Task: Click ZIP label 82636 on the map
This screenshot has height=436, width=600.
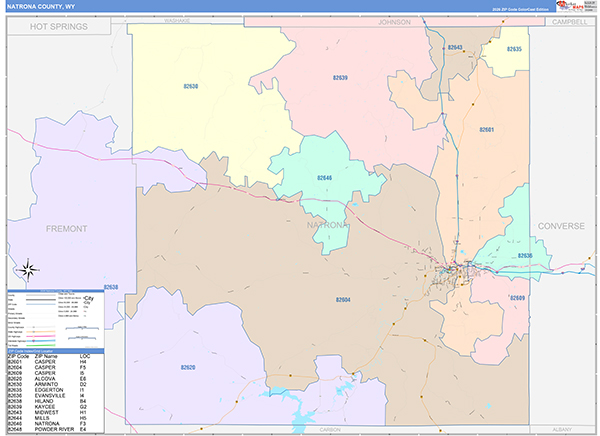Action: pyautogui.click(x=525, y=256)
